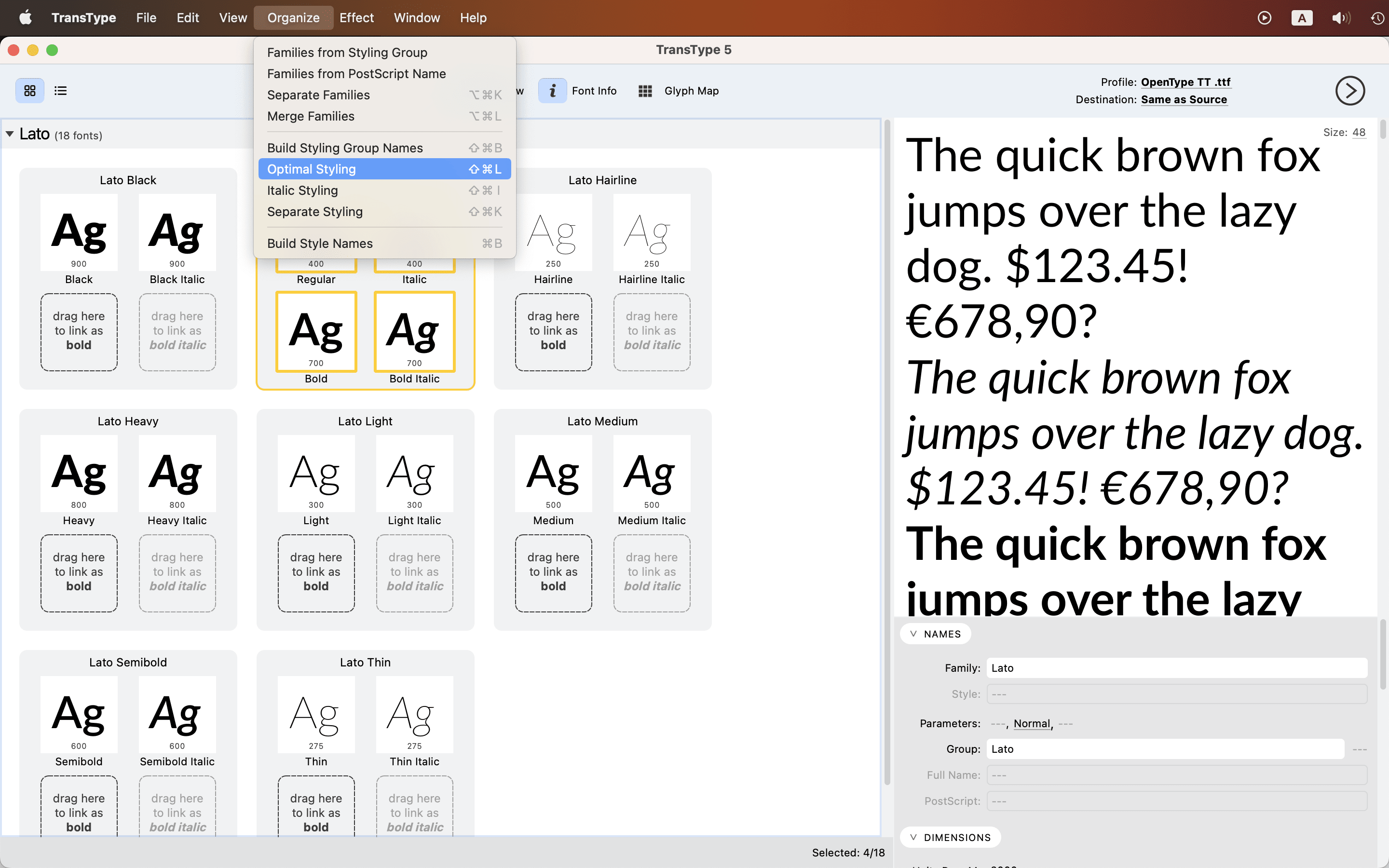The width and height of the screenshot is (1389, 868).
Task: Click the Group name input field
Action: (x=1165, y=748)
